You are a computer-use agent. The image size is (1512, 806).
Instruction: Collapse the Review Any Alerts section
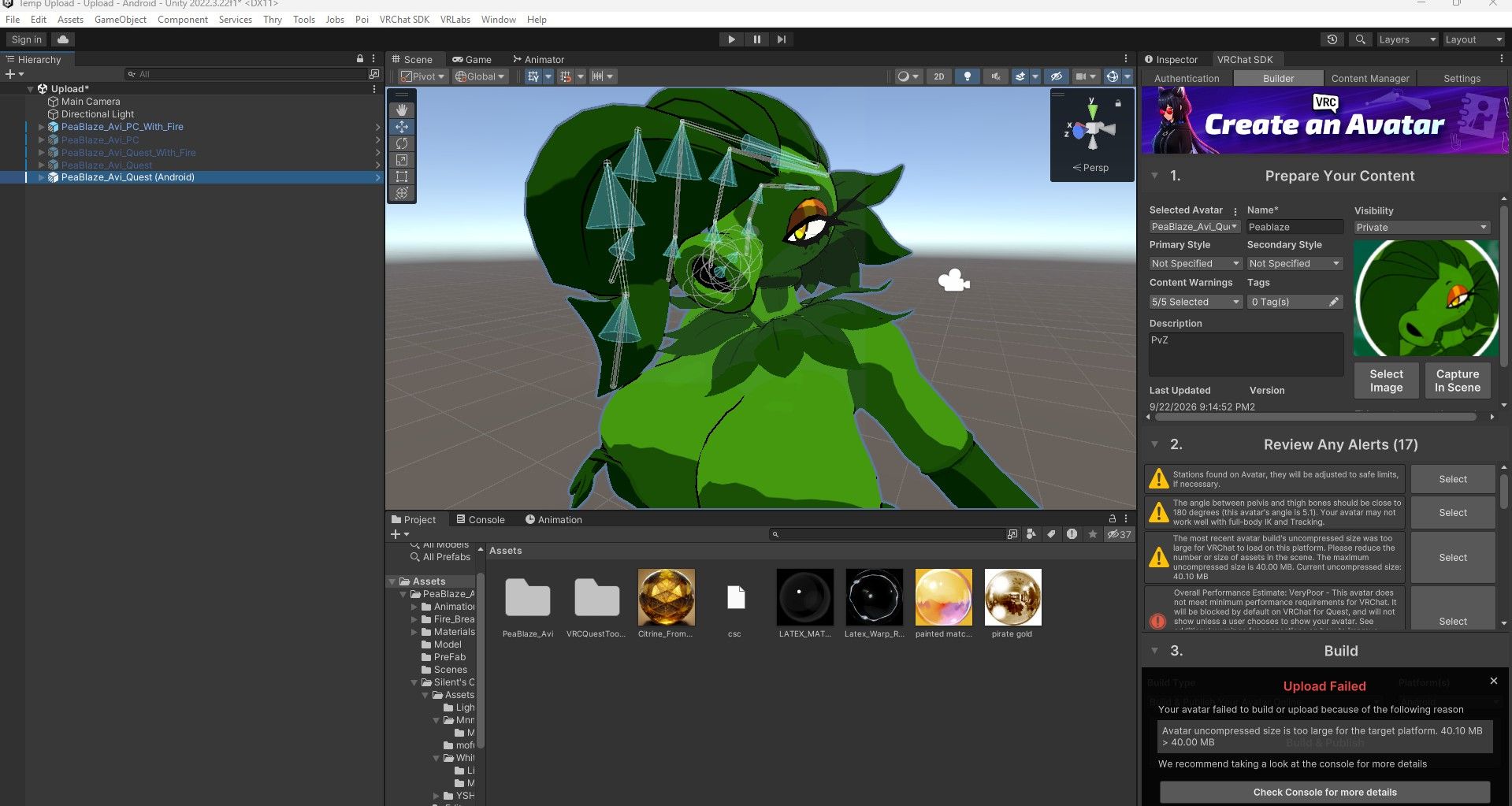pyautogui.click(x=1154, y=444)
